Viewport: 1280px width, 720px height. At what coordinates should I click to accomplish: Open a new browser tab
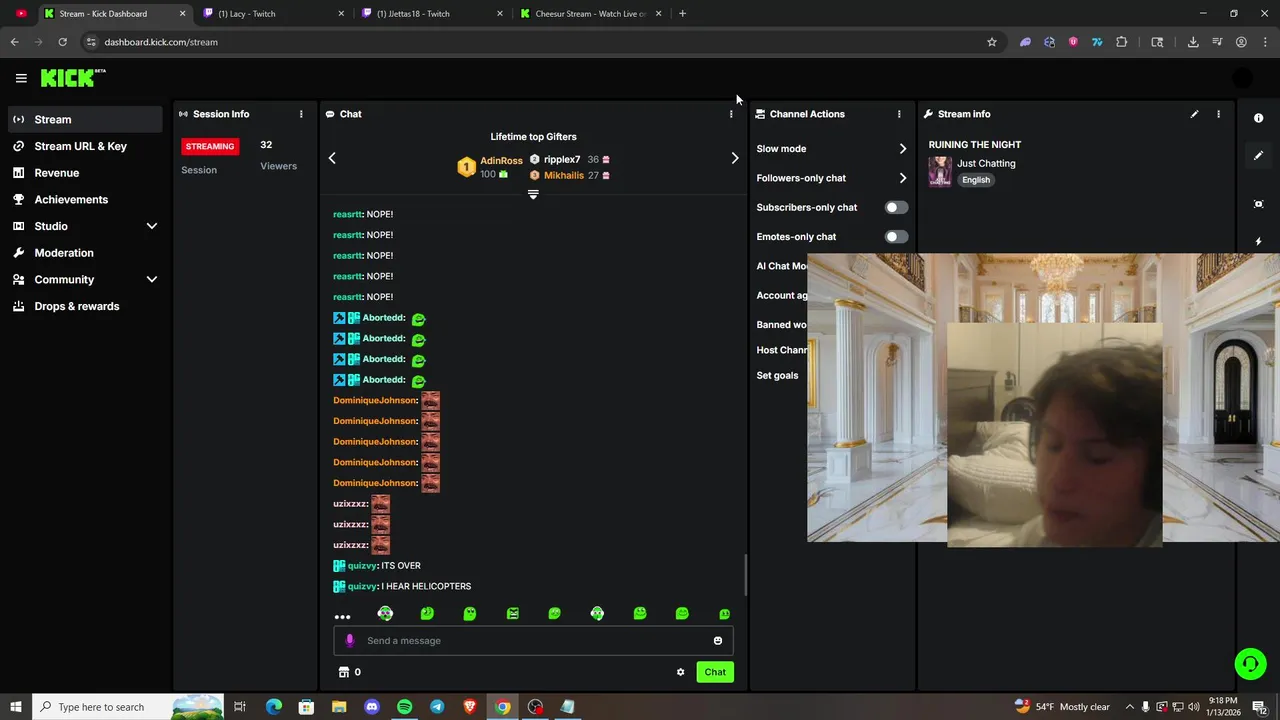[x=682, y=14]
